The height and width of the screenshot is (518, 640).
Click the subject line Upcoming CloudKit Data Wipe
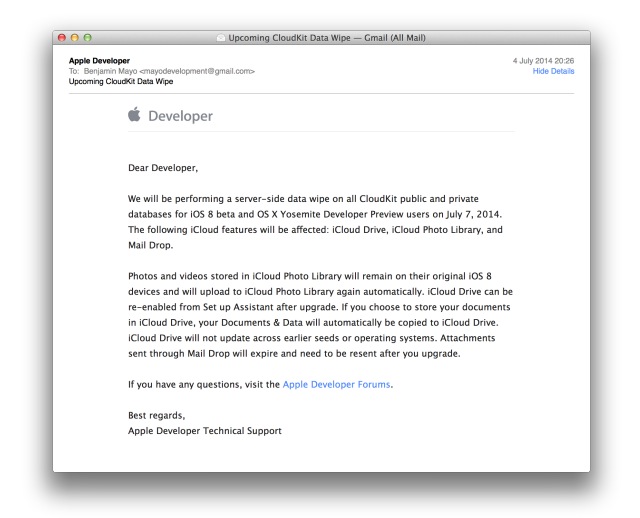click(121, 81)
